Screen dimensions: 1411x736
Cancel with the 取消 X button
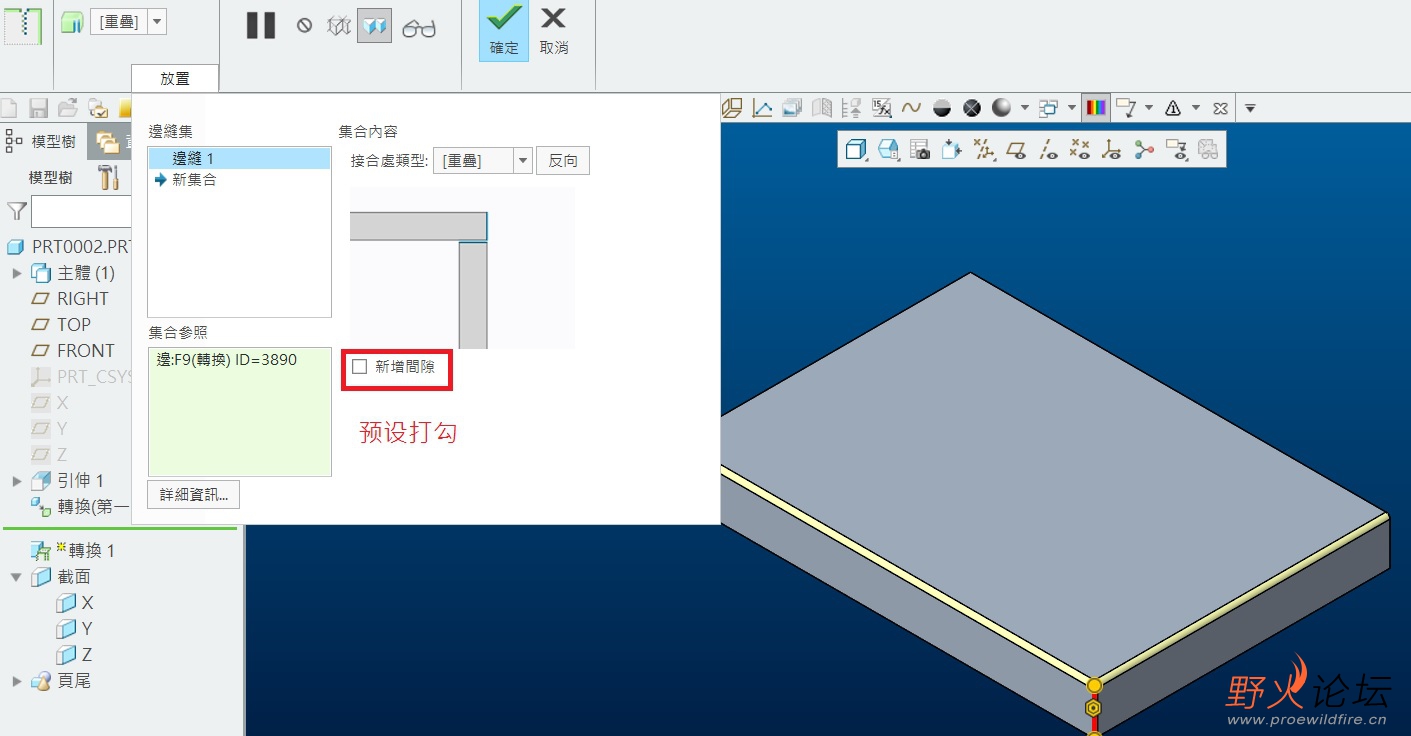tap(553, 31)
